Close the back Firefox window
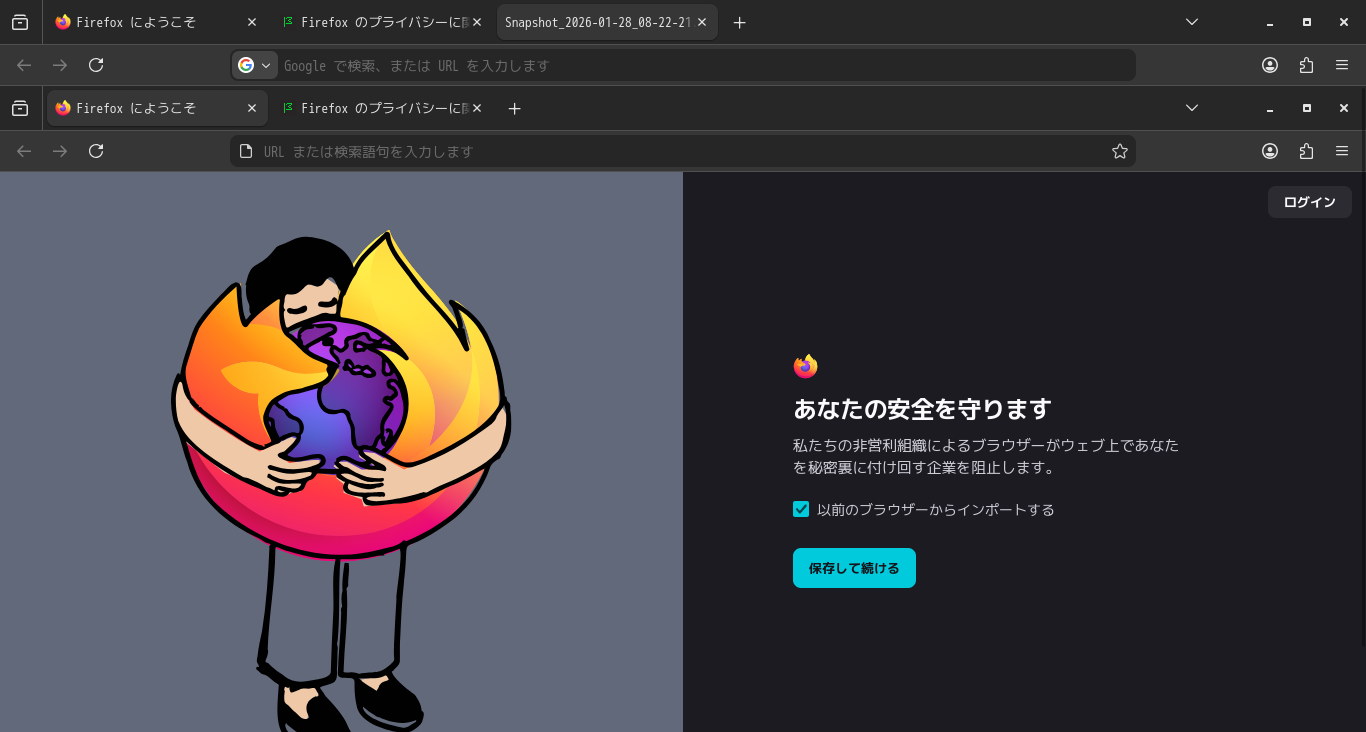This screenshot has height=732, width=1366. [x=1343, y=22]
